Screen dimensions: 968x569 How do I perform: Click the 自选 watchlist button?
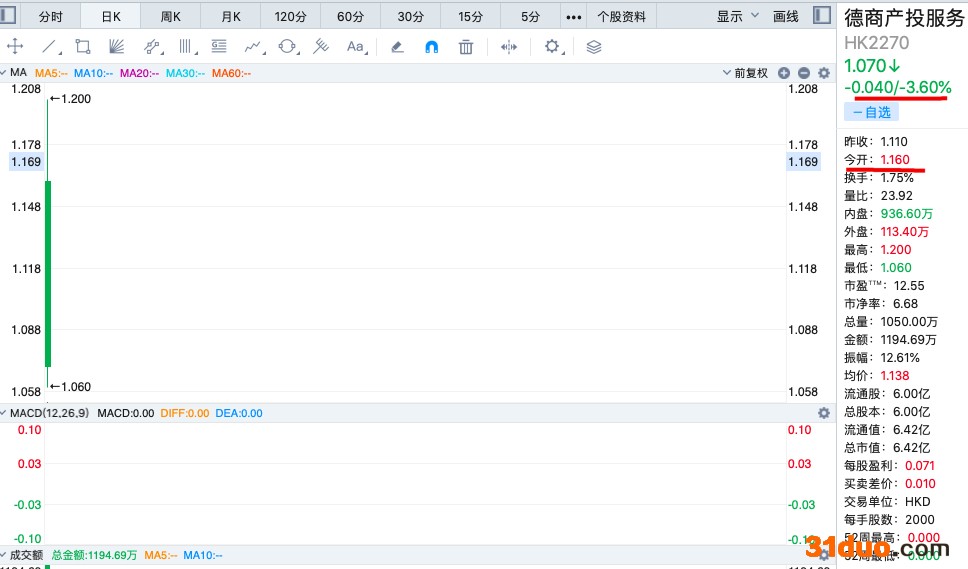871,112
